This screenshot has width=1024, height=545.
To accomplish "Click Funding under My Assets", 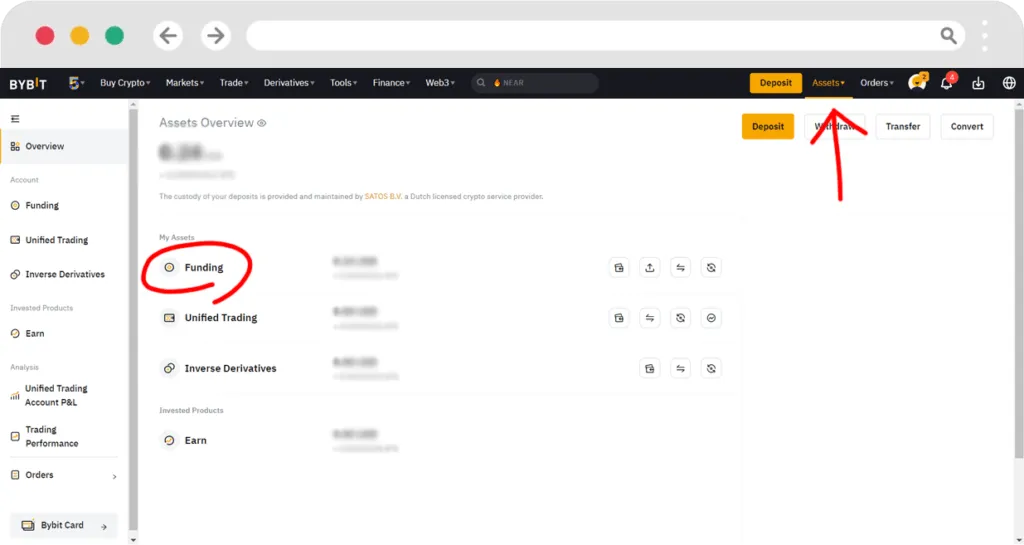I will 204,268.
